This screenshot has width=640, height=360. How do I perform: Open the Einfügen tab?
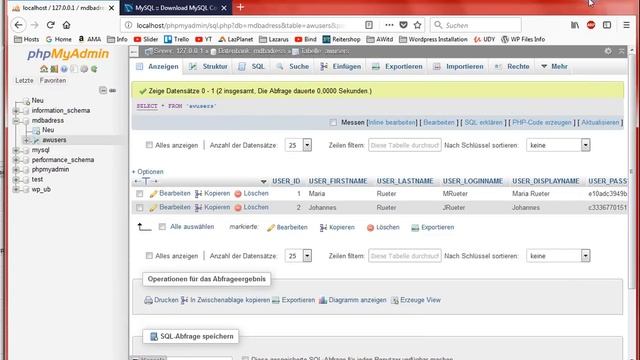pyautogui.click(x=340, y=66)
